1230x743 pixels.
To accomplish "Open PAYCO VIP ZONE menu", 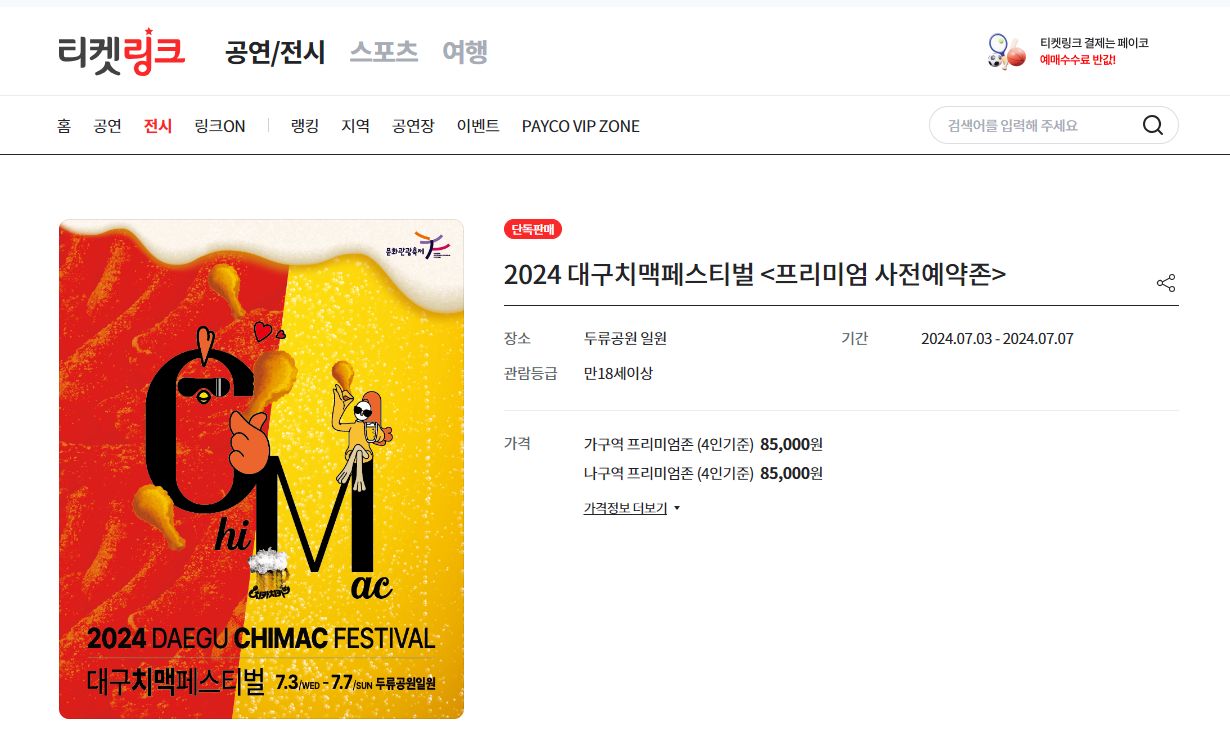I will coord(581,126).
